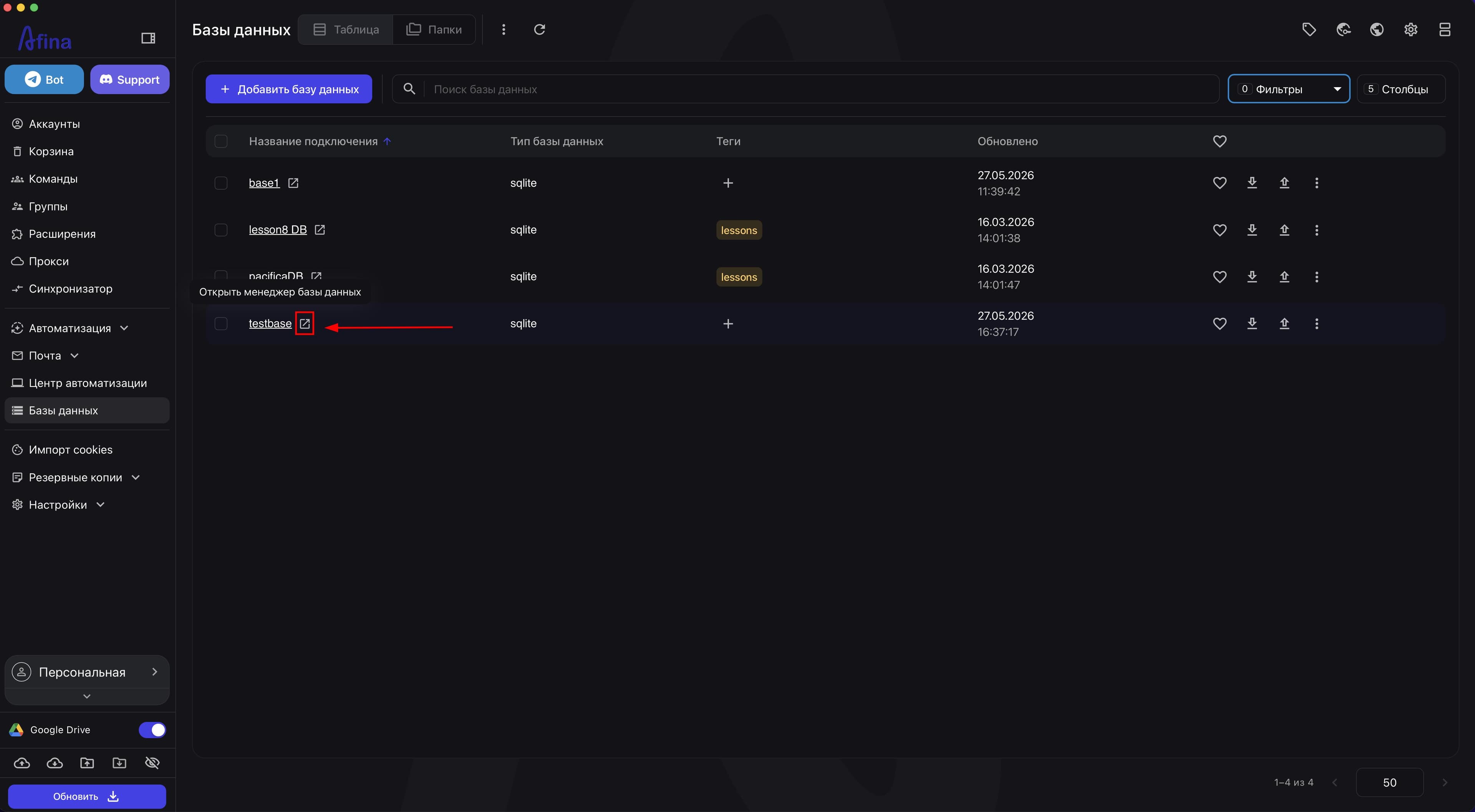Viewport: 1475px width, 812px height.
Task: Expand the Настройки section
Action: 100,504
